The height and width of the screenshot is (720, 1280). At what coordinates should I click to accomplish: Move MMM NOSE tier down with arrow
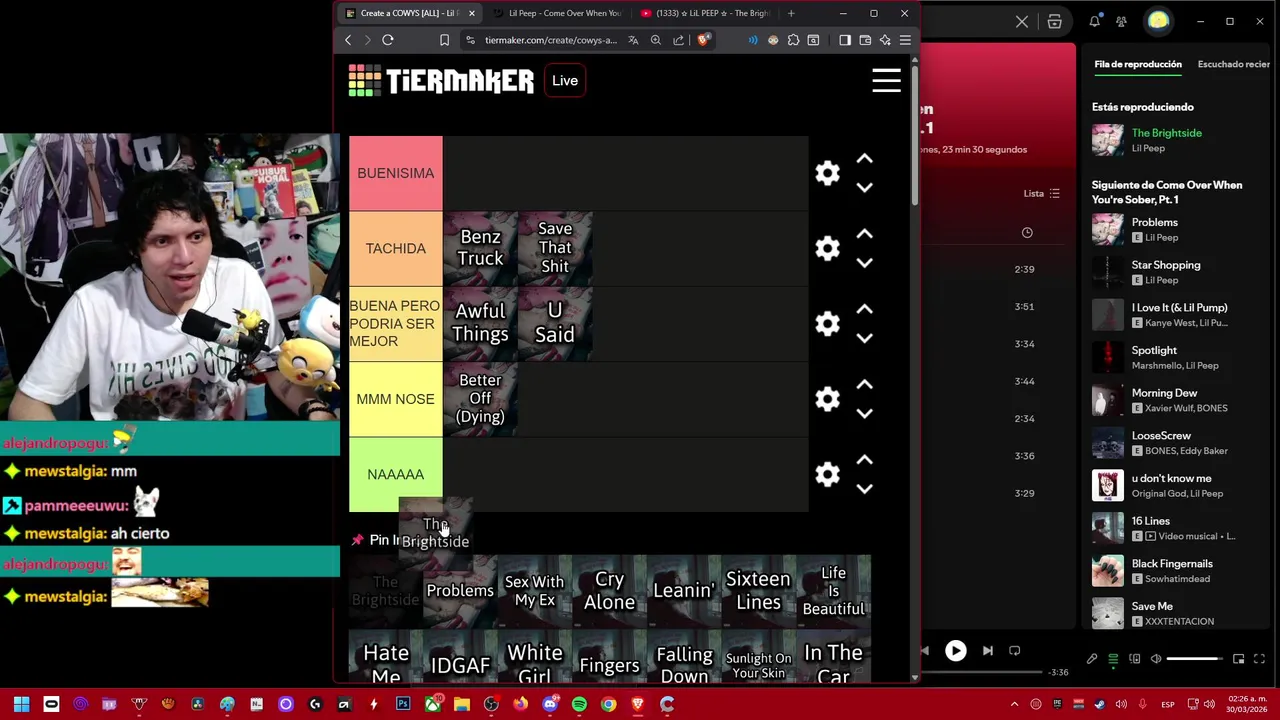pyautogui.click(x=865, y=413)
